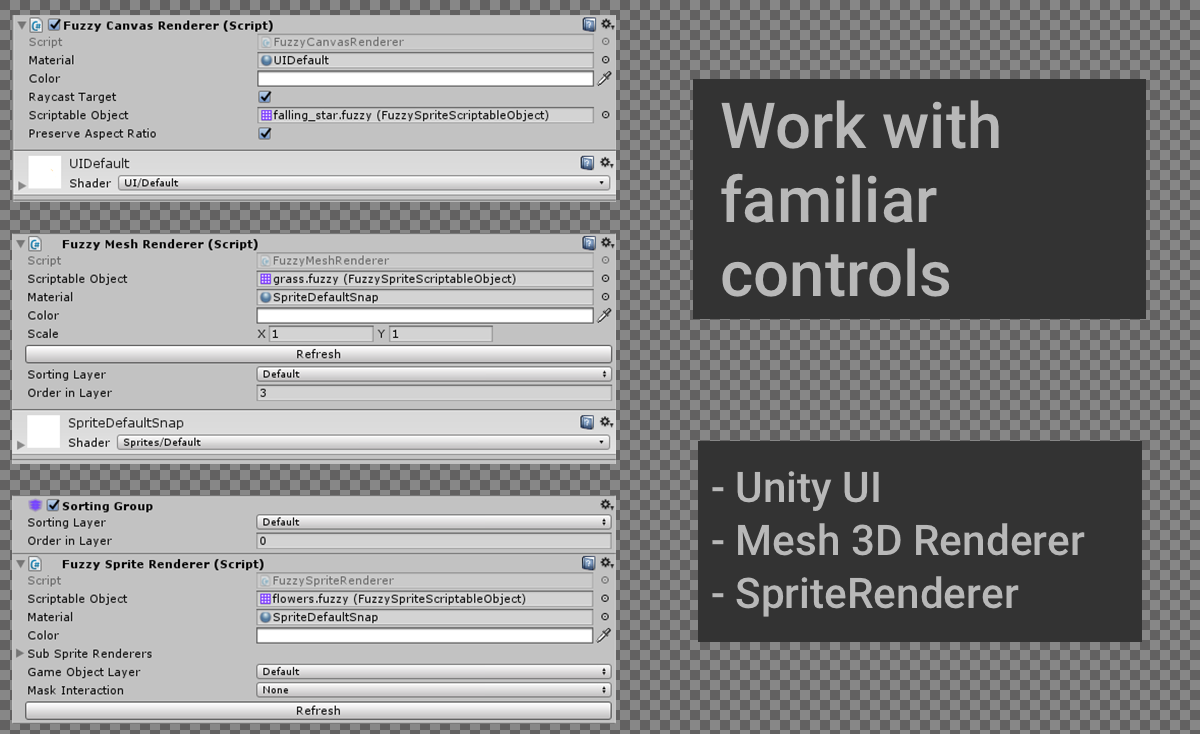Open help icon of SpriteDefaultSnap material header

pos(588,422)
